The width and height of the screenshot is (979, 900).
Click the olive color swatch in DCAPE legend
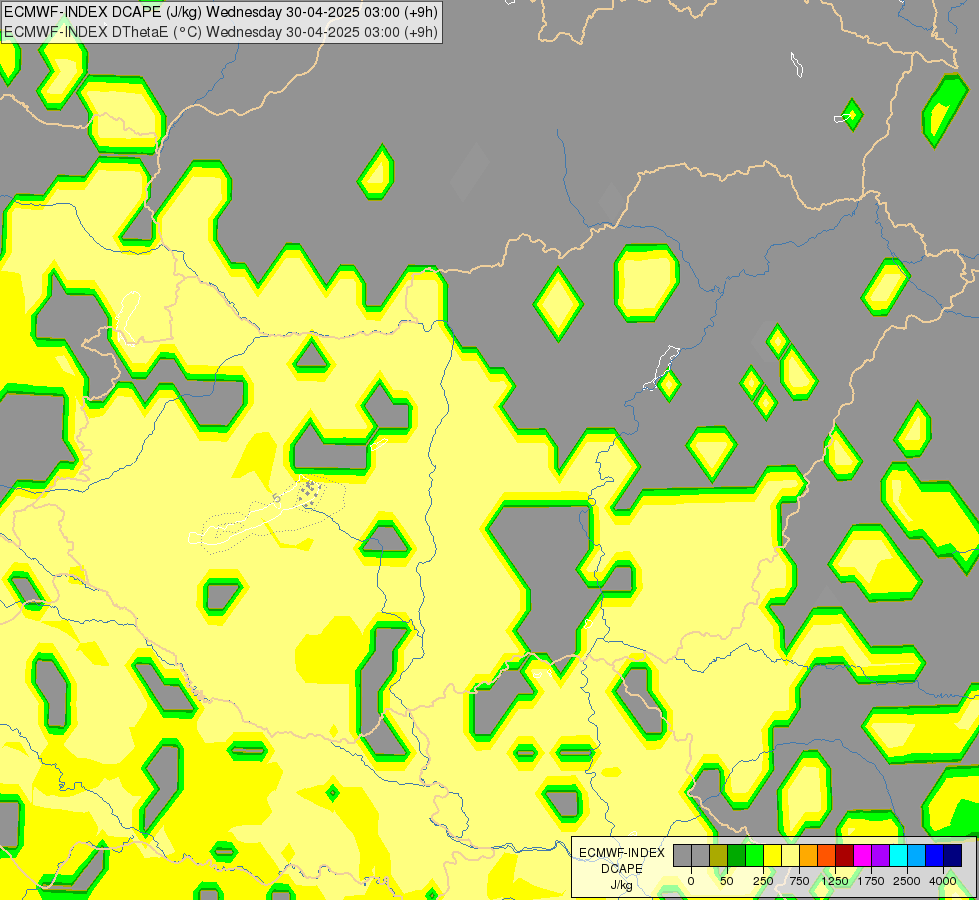point(719,856)
